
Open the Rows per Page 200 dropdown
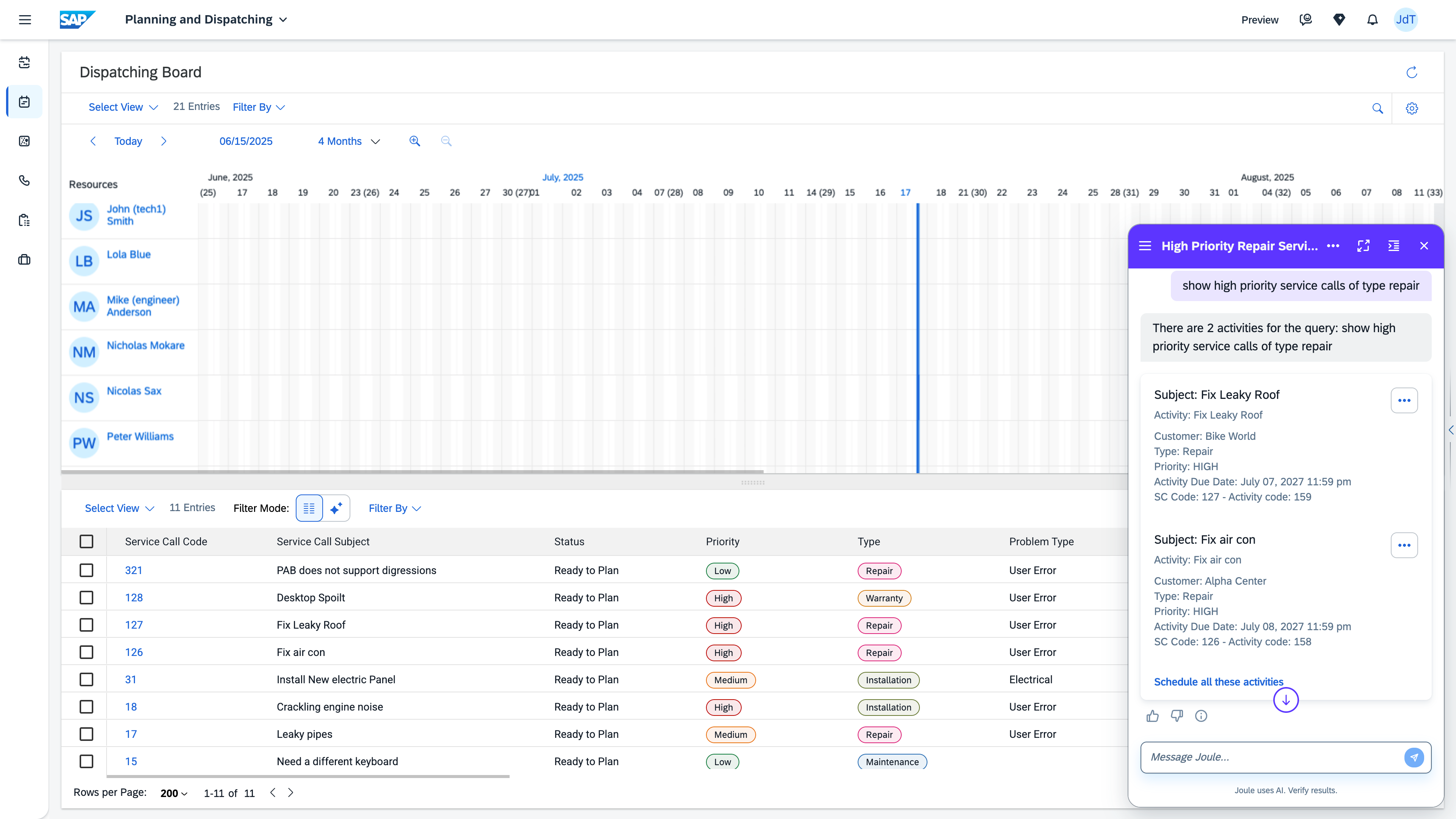(174, 793)
